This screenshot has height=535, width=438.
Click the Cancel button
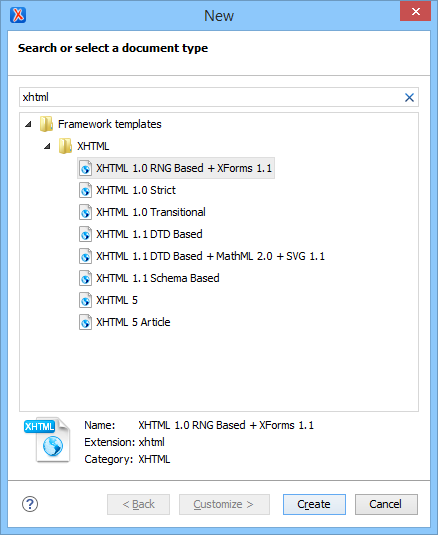click(386, 504)
